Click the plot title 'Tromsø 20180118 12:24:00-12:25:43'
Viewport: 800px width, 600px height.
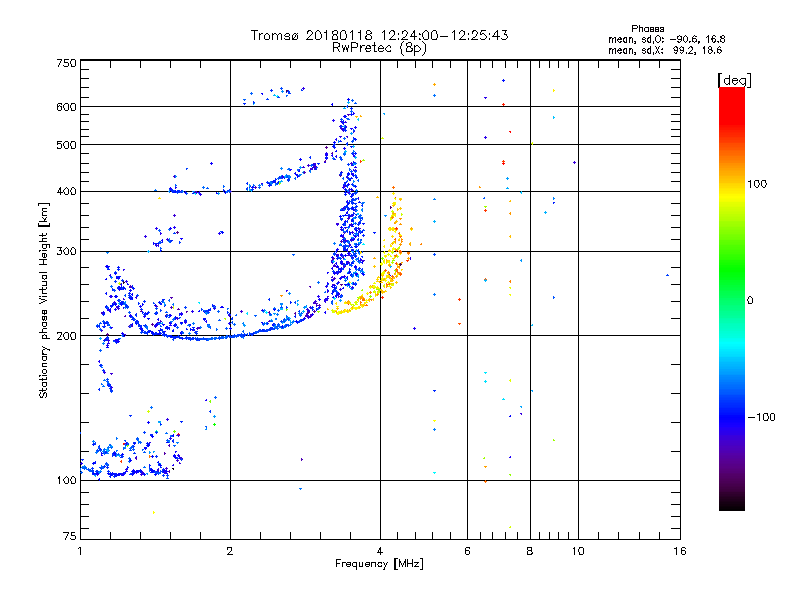click(x=379, y=35)
